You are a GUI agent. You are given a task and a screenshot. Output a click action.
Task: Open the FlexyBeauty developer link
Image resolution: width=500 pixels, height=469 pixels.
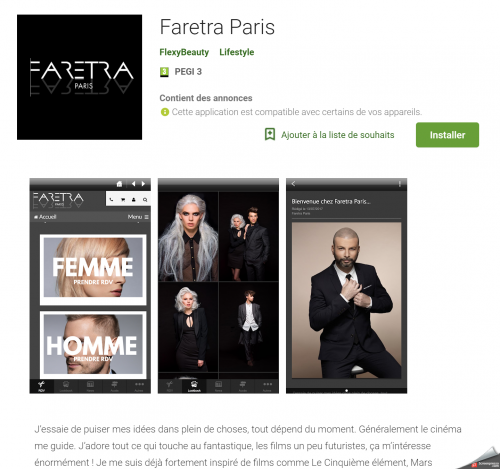coord(184,52)
